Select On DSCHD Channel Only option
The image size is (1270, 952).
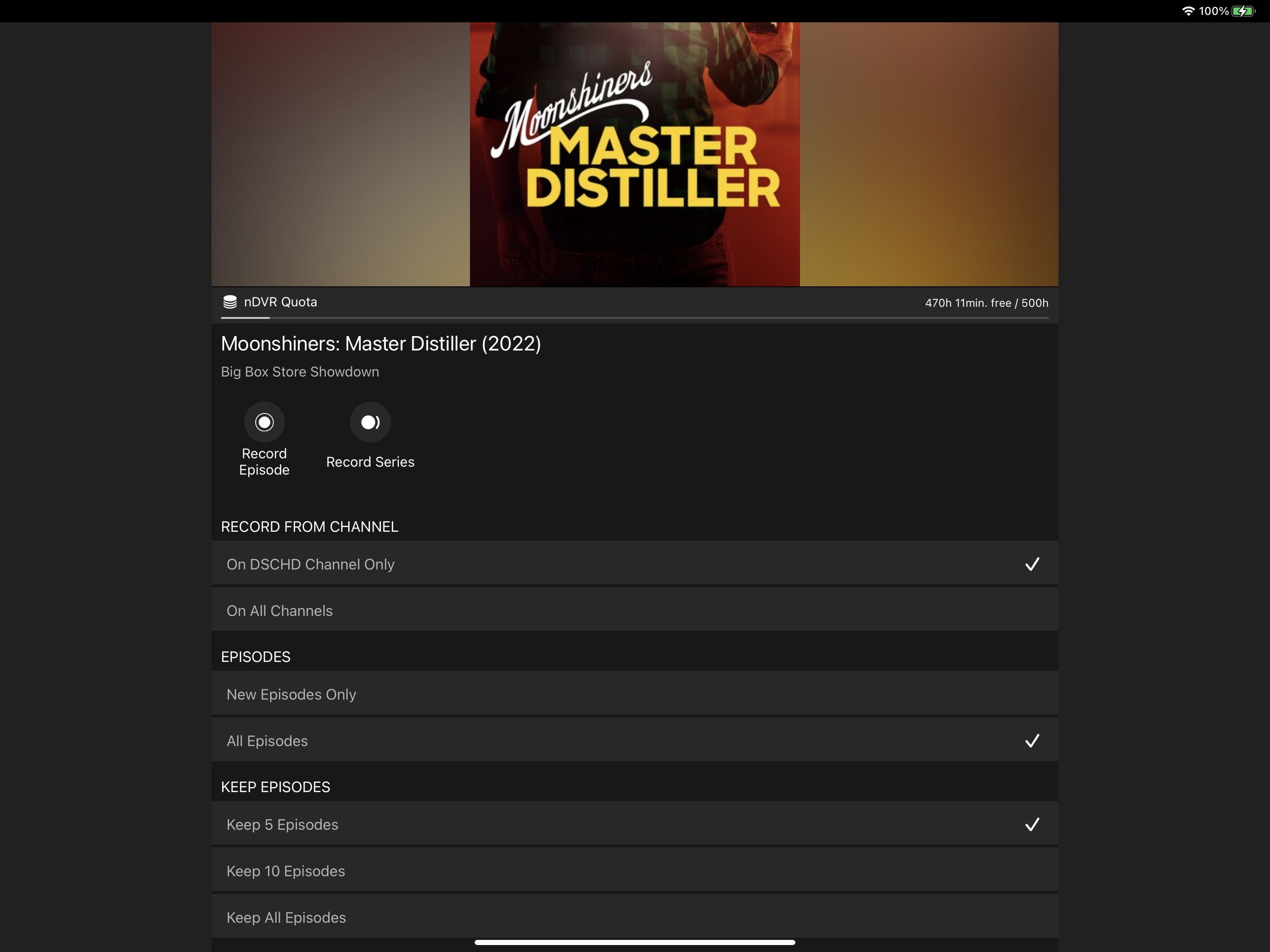pyautogui.click(x=635, y=564)
